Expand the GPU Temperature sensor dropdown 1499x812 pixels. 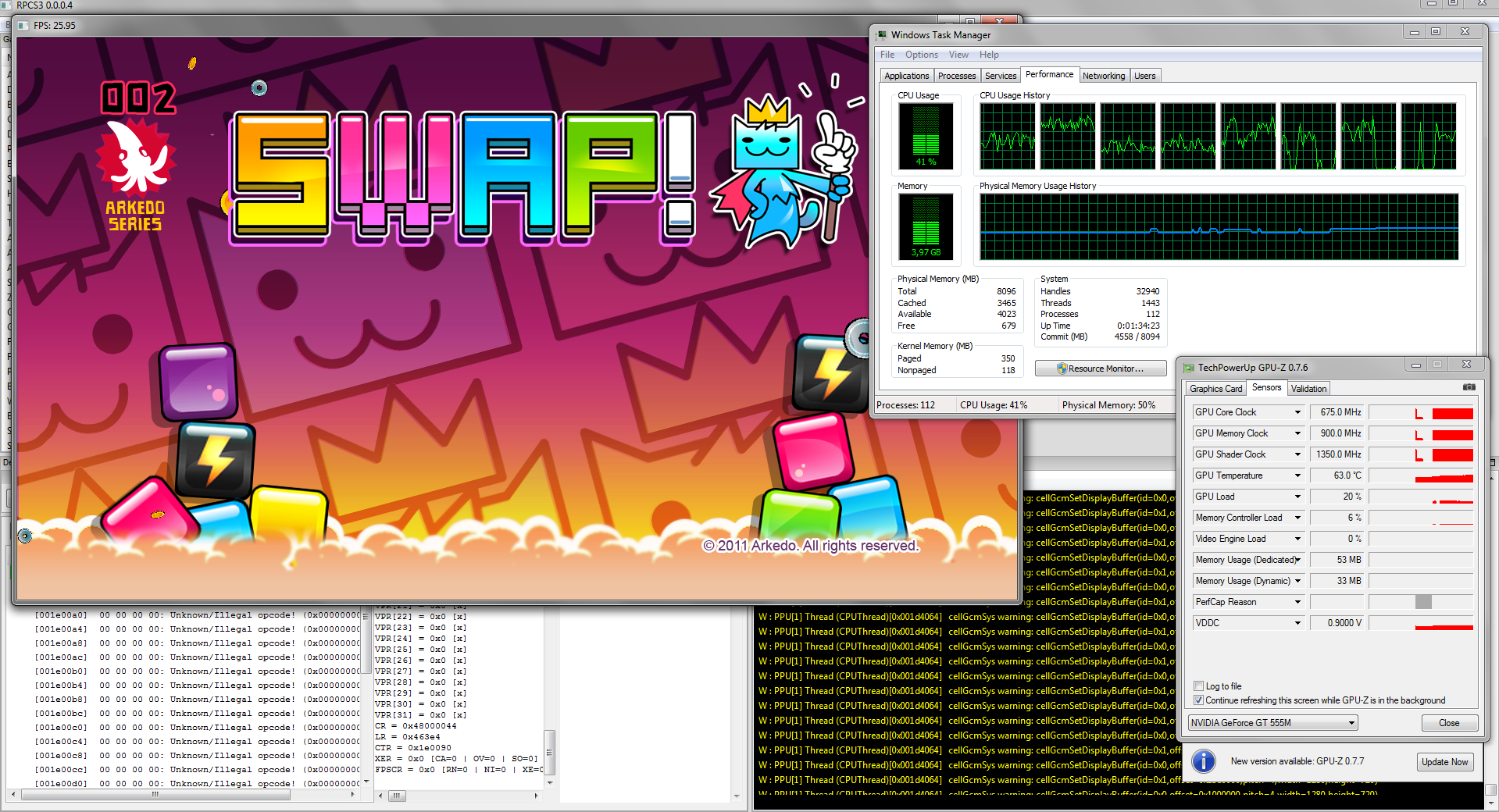(1297, 475)
